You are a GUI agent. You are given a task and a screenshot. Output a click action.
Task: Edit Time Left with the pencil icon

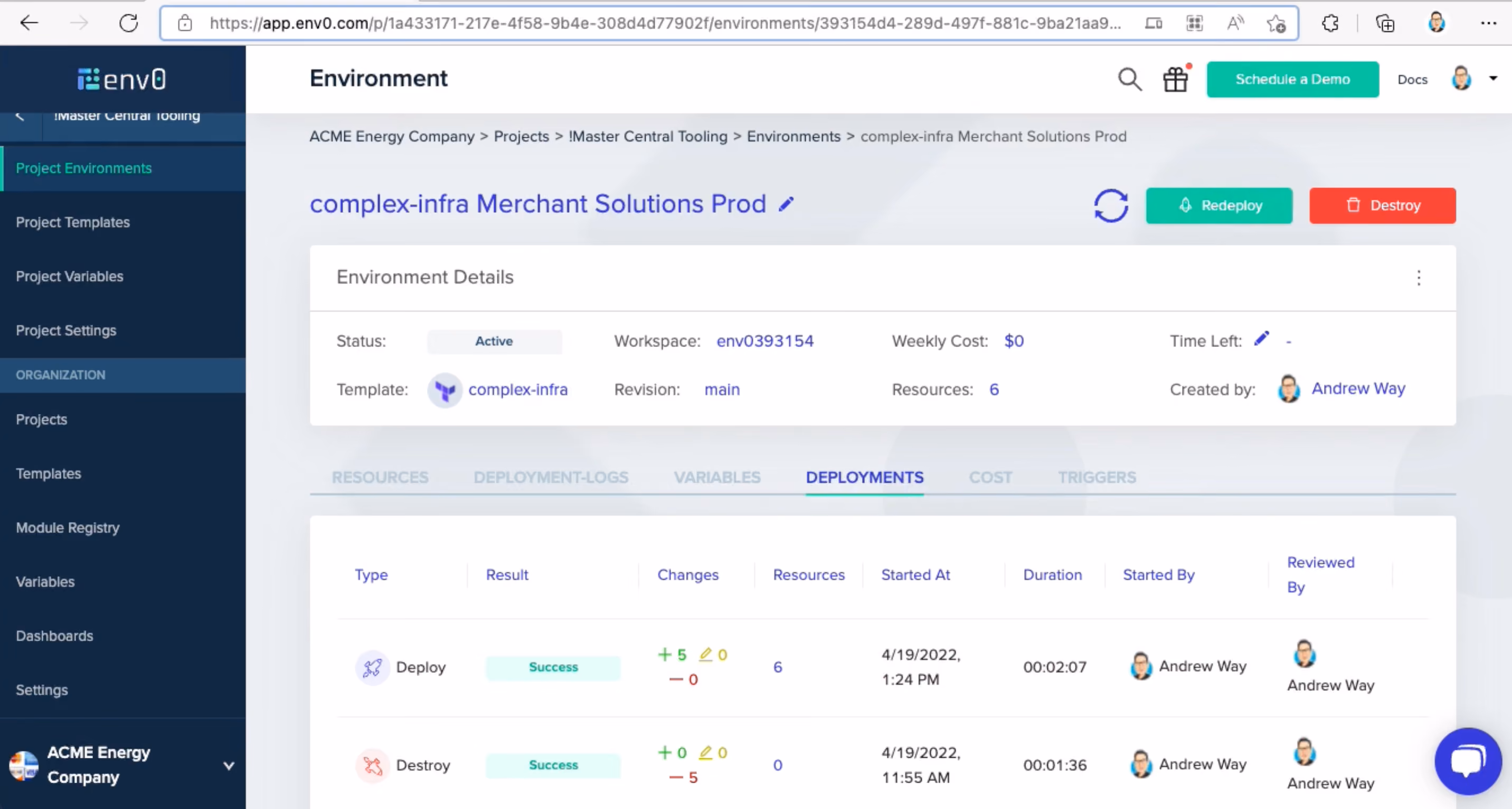coord(1261,338)
